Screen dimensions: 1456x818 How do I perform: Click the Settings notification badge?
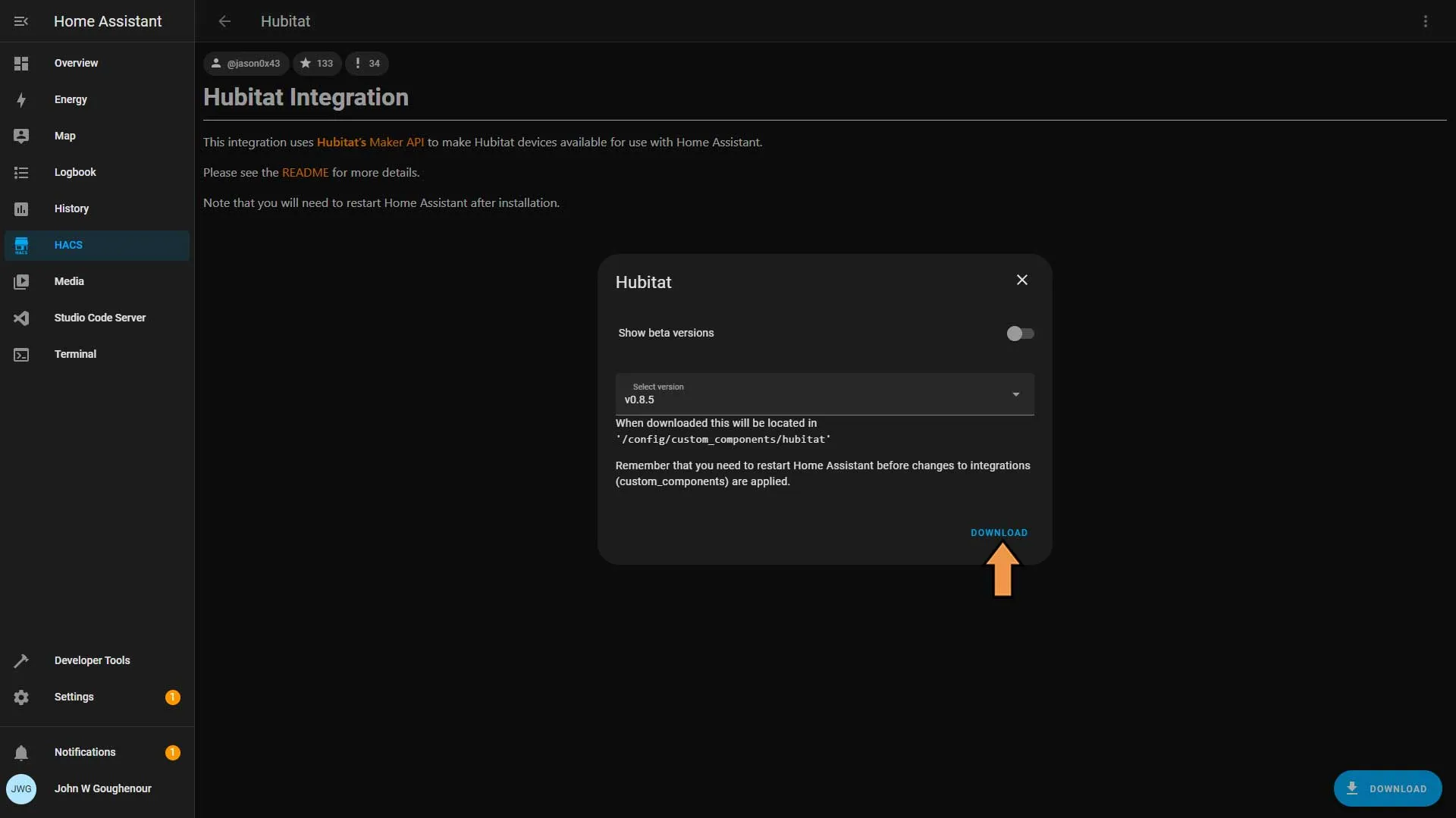point(173,697)
